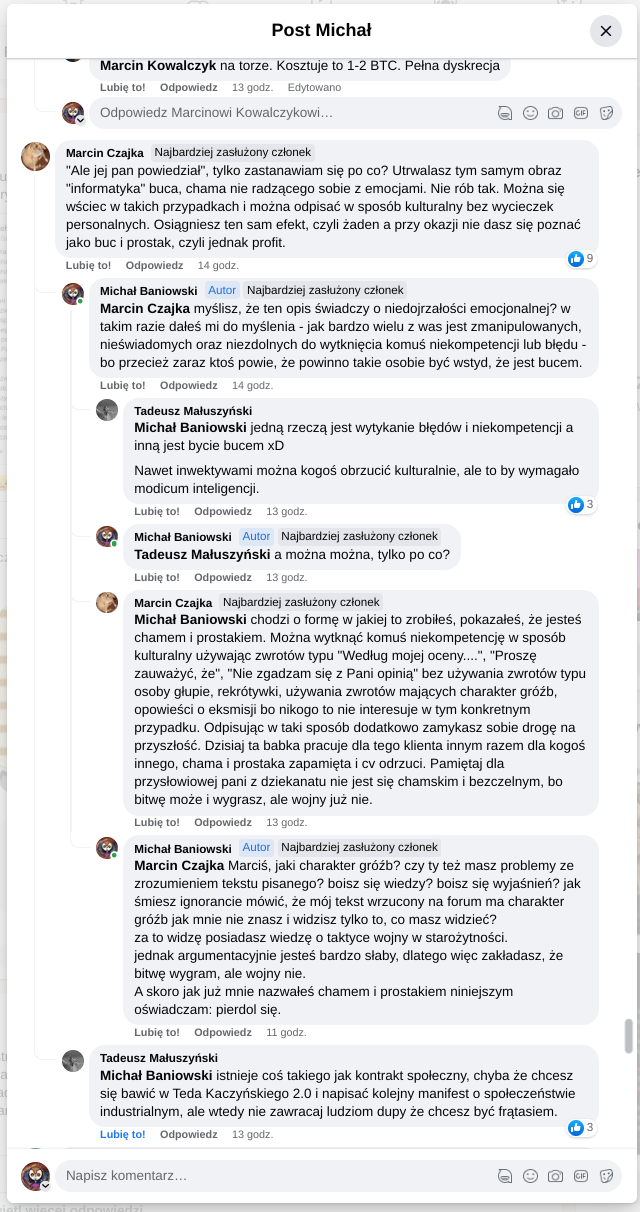Viewport: 640px width, 1212px height.
Task: Open sticker picker in bottom comment box
Action: click(x=605, y=1176)
